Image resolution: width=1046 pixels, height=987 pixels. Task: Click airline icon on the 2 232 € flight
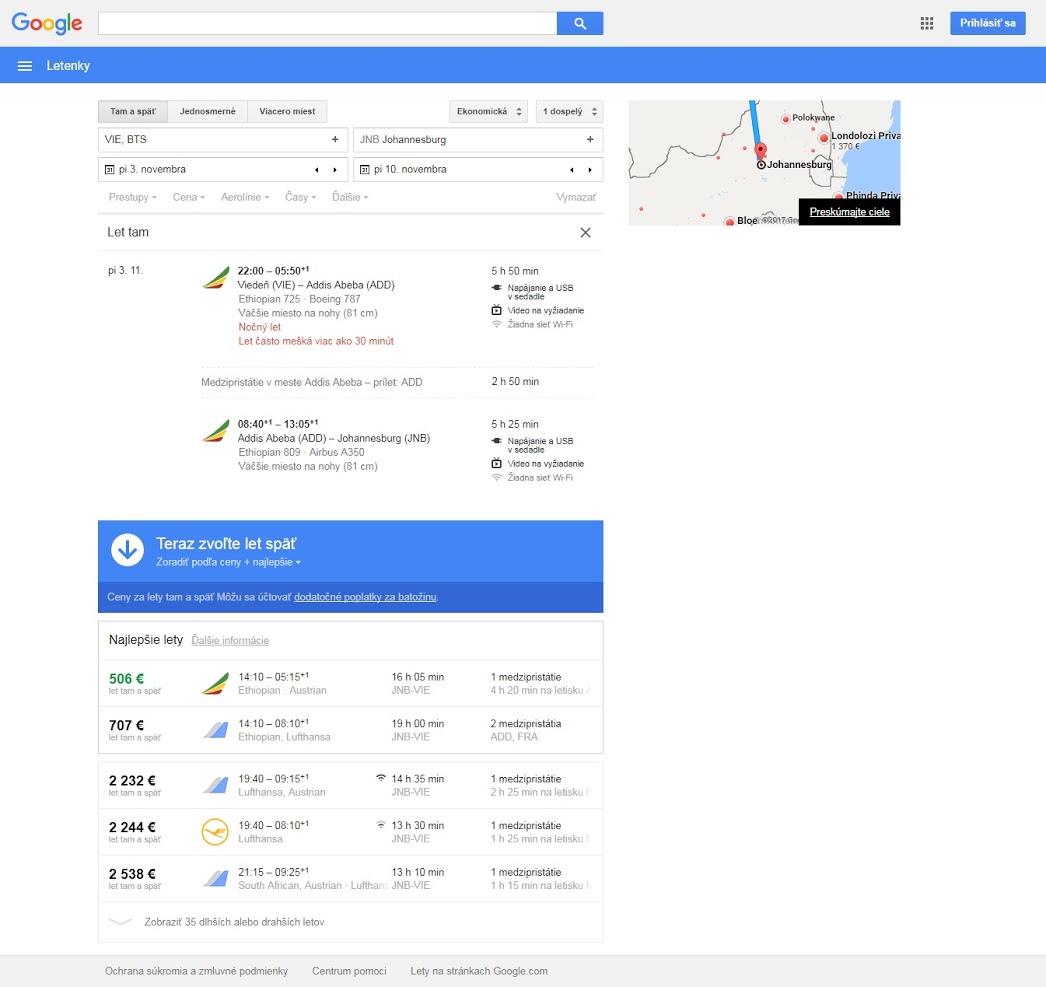coord(215,786)
